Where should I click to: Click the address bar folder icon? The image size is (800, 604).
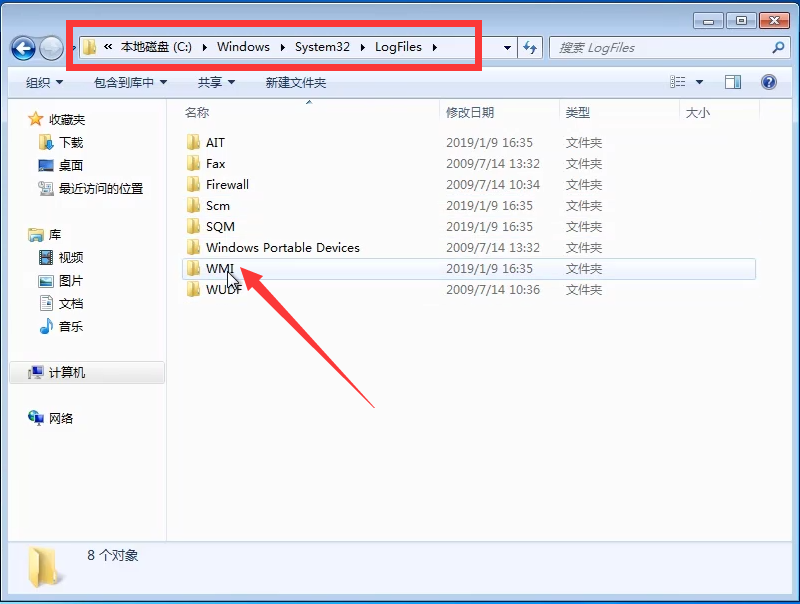89,47
